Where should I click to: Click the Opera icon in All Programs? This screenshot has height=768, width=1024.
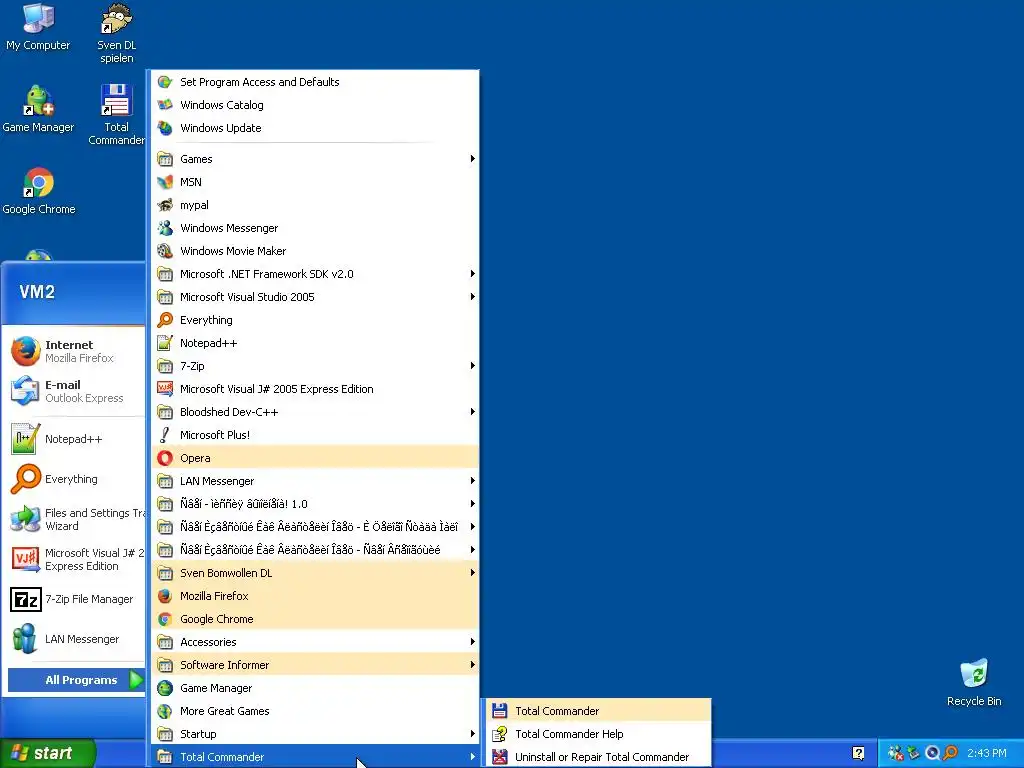[x=165, y=458]
